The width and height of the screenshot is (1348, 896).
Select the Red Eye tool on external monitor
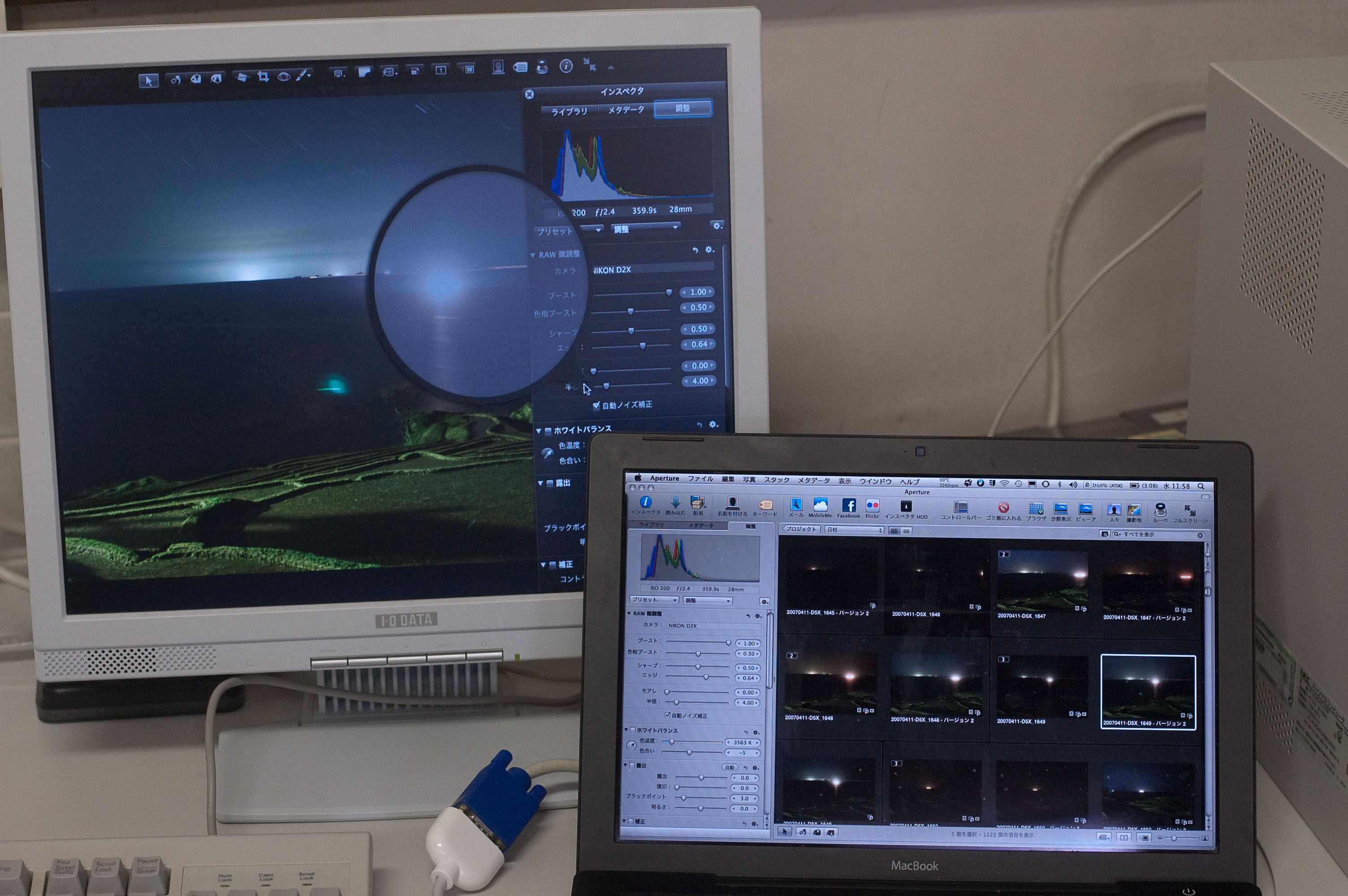(x=283, y=76)
